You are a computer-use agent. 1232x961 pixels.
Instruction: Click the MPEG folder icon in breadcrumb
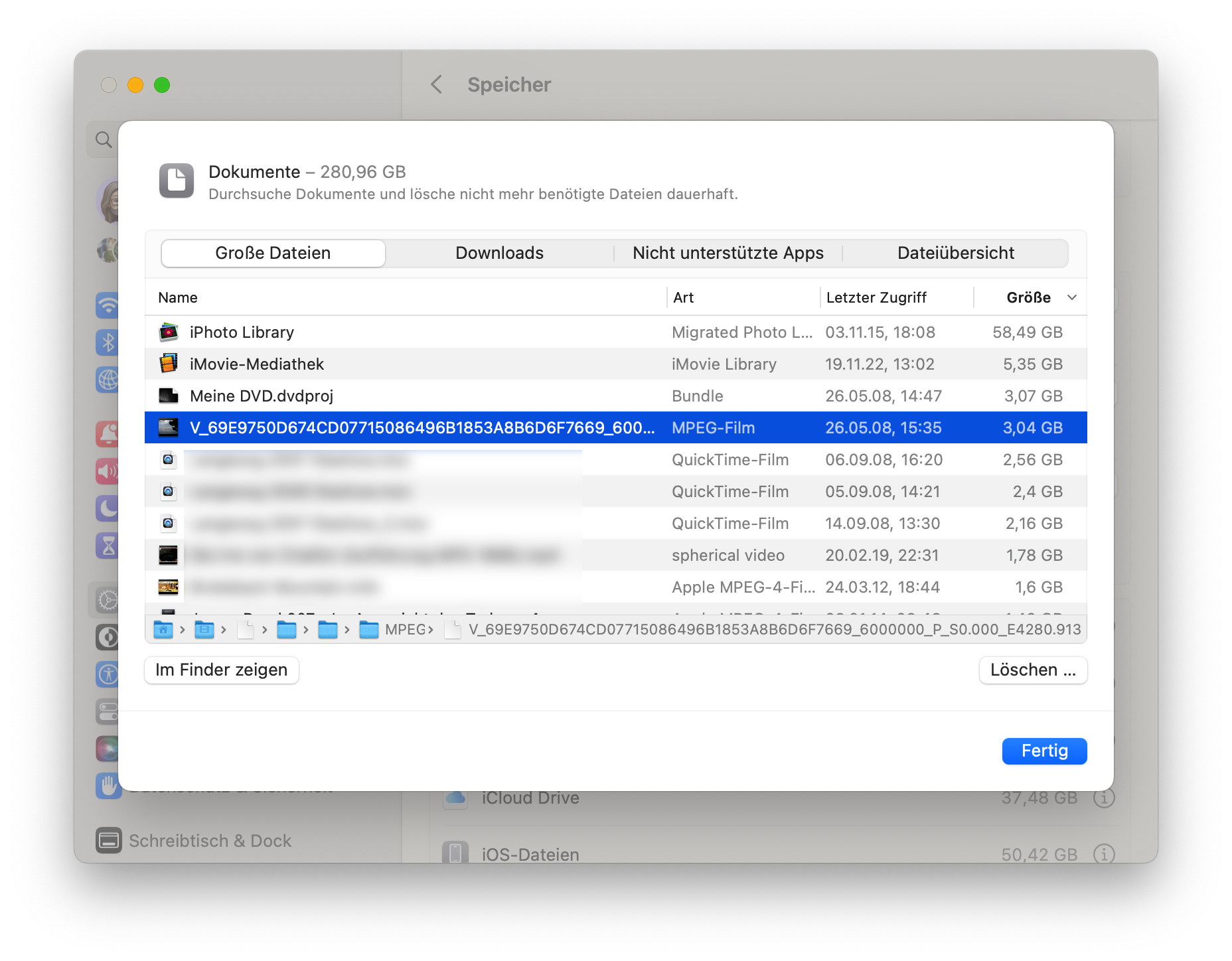click(x=370, y=629)
